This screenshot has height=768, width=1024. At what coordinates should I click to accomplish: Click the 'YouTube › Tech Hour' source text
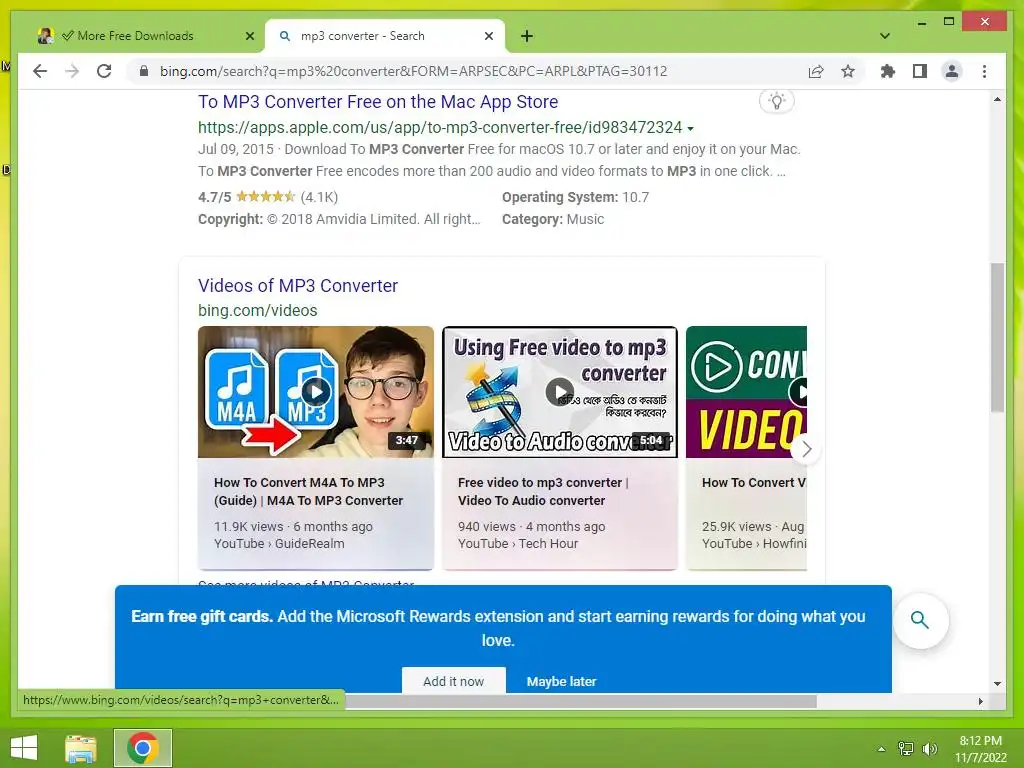518,543
